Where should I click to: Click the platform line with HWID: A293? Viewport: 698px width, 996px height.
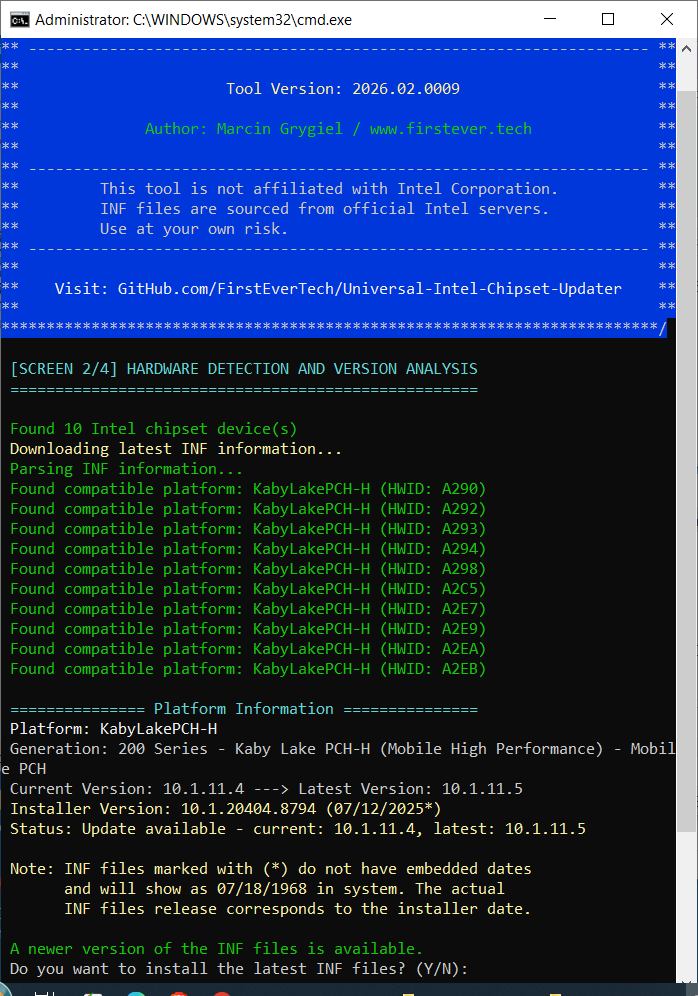click(x=248, y=529)
